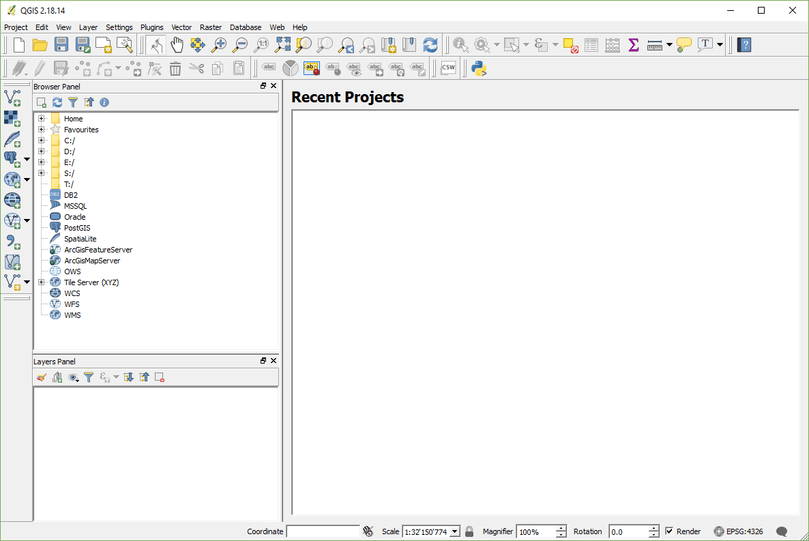Toggle the scale lock icon
Image resolution: width=809 pixels, height=541 pixels.
[469, 531]
